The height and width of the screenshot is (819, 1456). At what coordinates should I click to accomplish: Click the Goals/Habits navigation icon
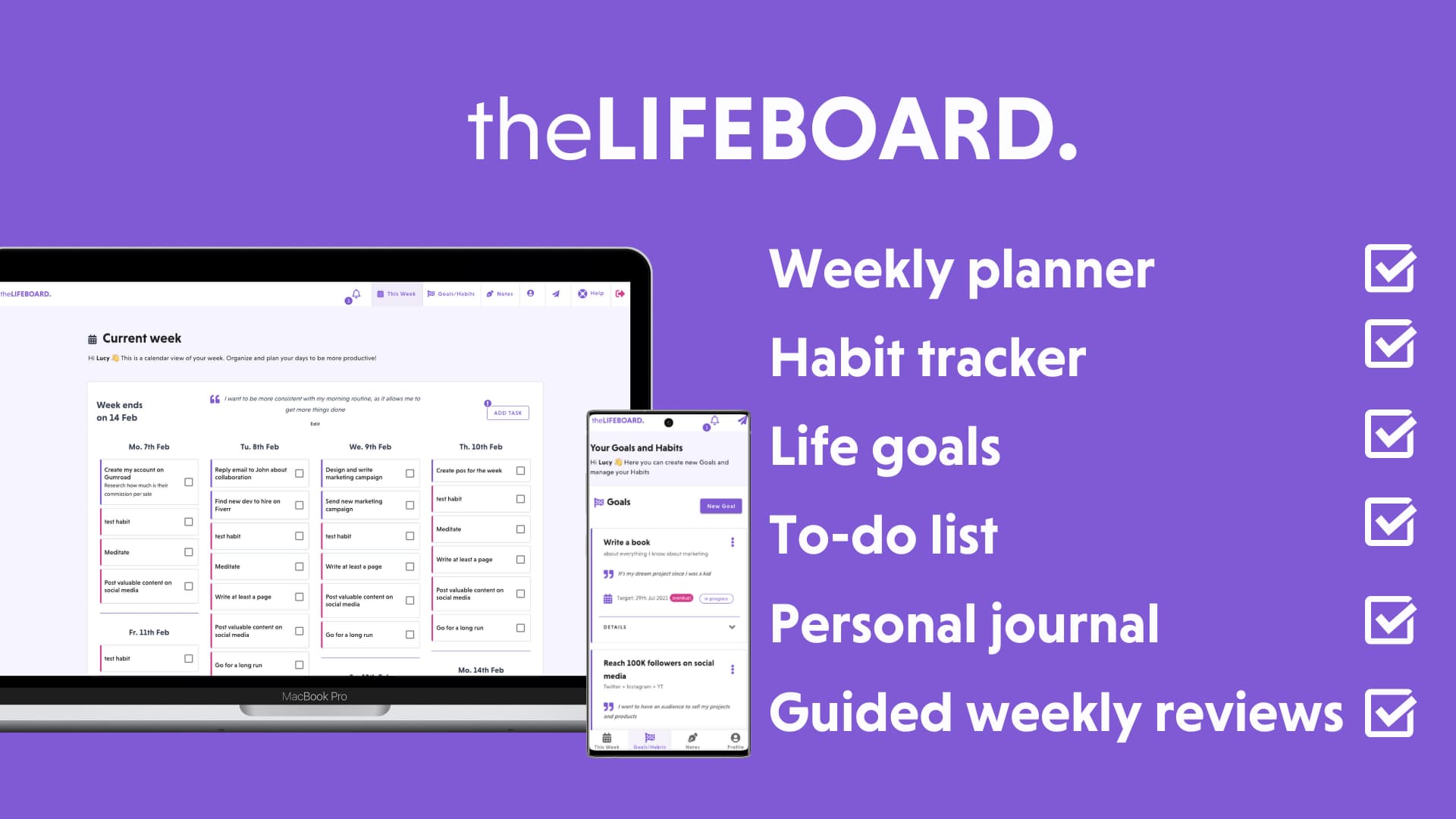pos(452,293)
